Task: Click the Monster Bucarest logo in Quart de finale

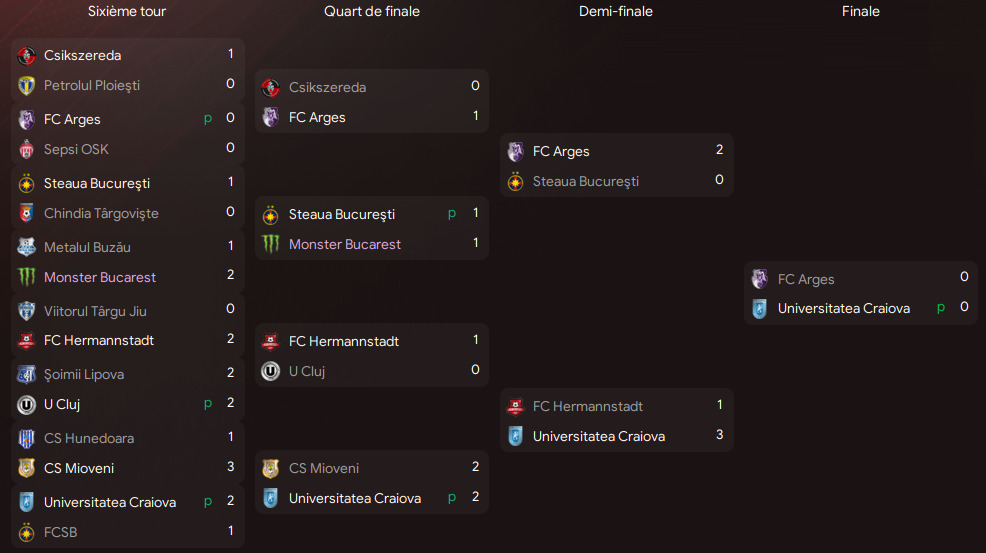Action: coord(271,244)
